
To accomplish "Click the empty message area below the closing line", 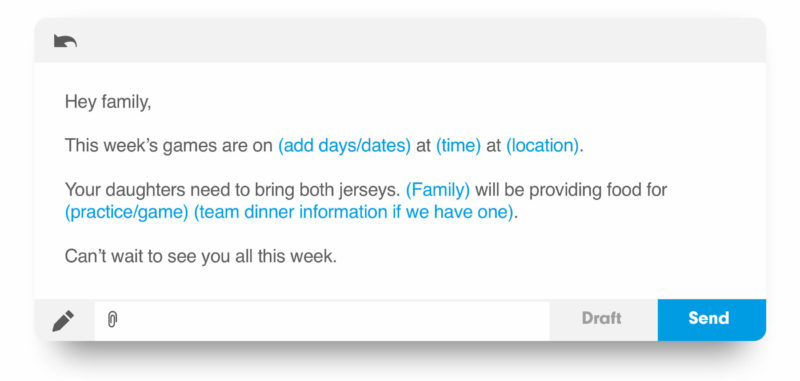I will (400, 283).
